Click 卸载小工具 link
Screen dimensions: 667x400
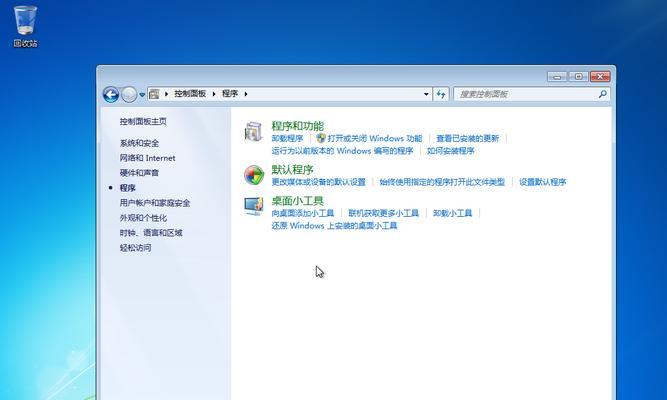(x=452, y=213)
